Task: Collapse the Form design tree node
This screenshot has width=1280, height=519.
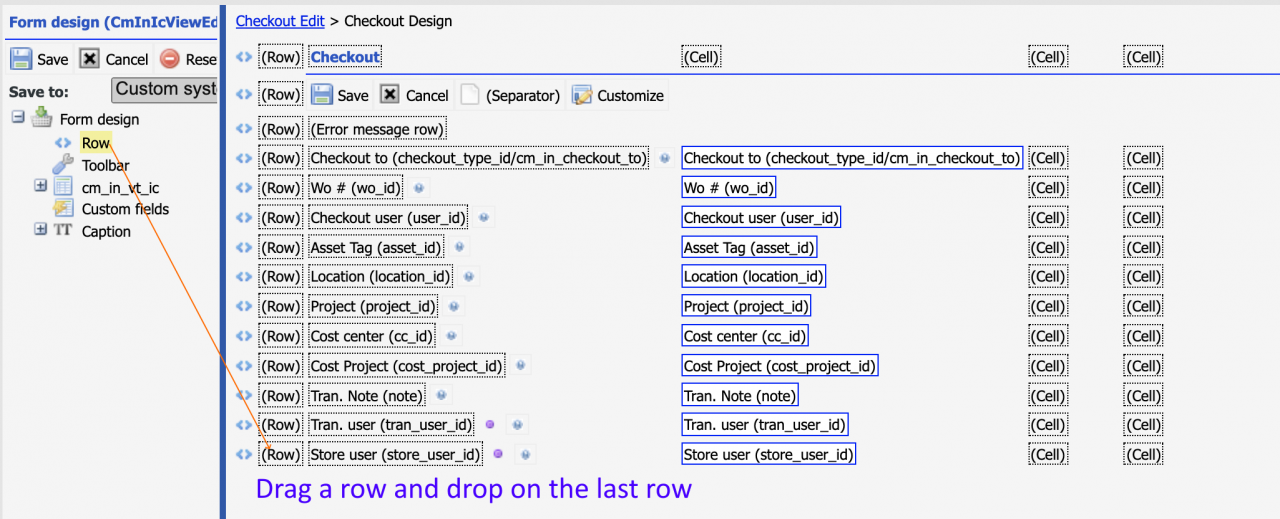Action: tap(18, 118)
